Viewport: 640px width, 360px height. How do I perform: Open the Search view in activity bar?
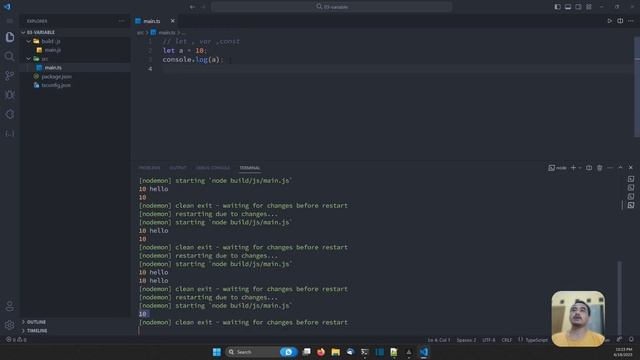(x=10, y=56)
